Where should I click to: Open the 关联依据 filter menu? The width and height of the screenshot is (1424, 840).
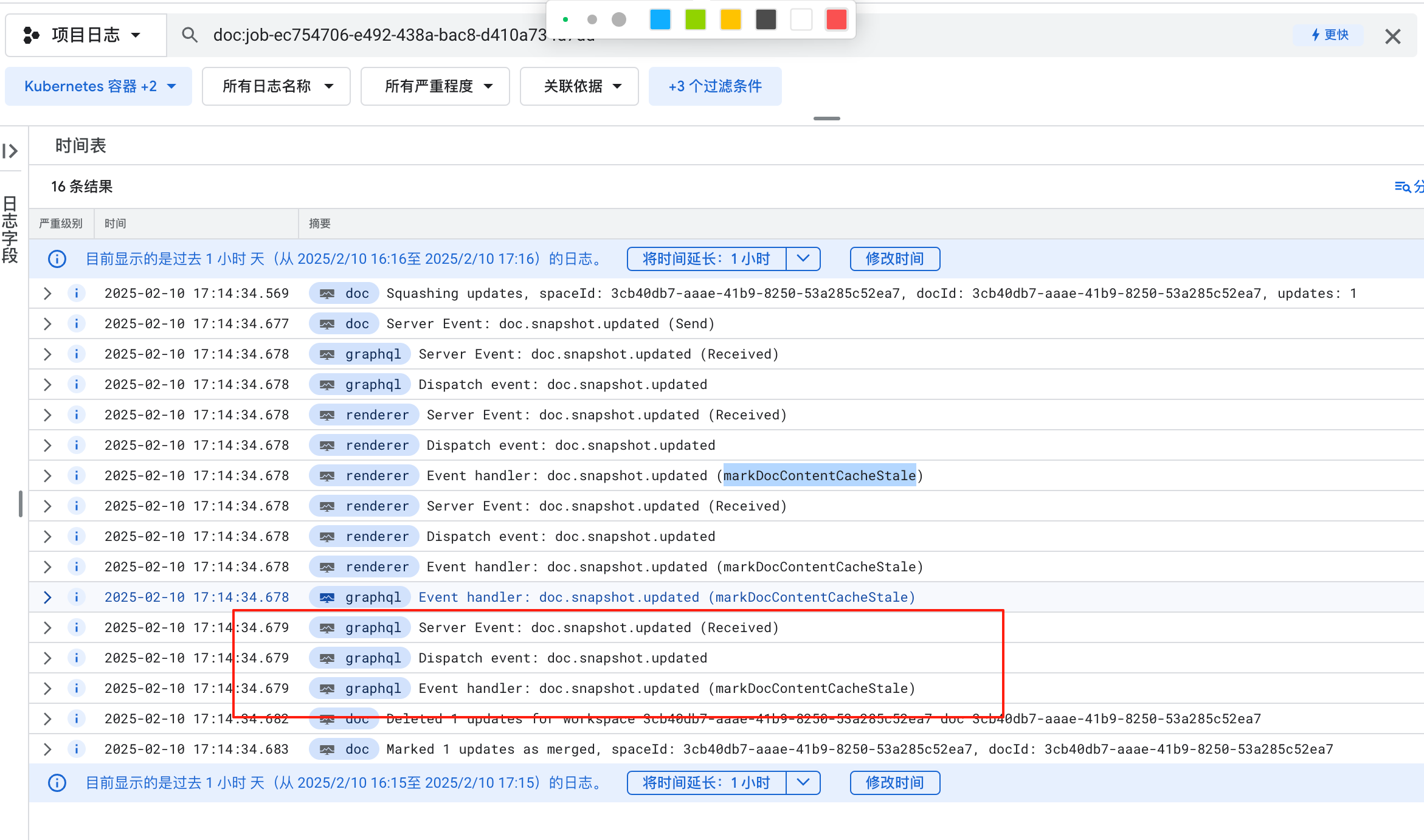[x=579, y=86]
